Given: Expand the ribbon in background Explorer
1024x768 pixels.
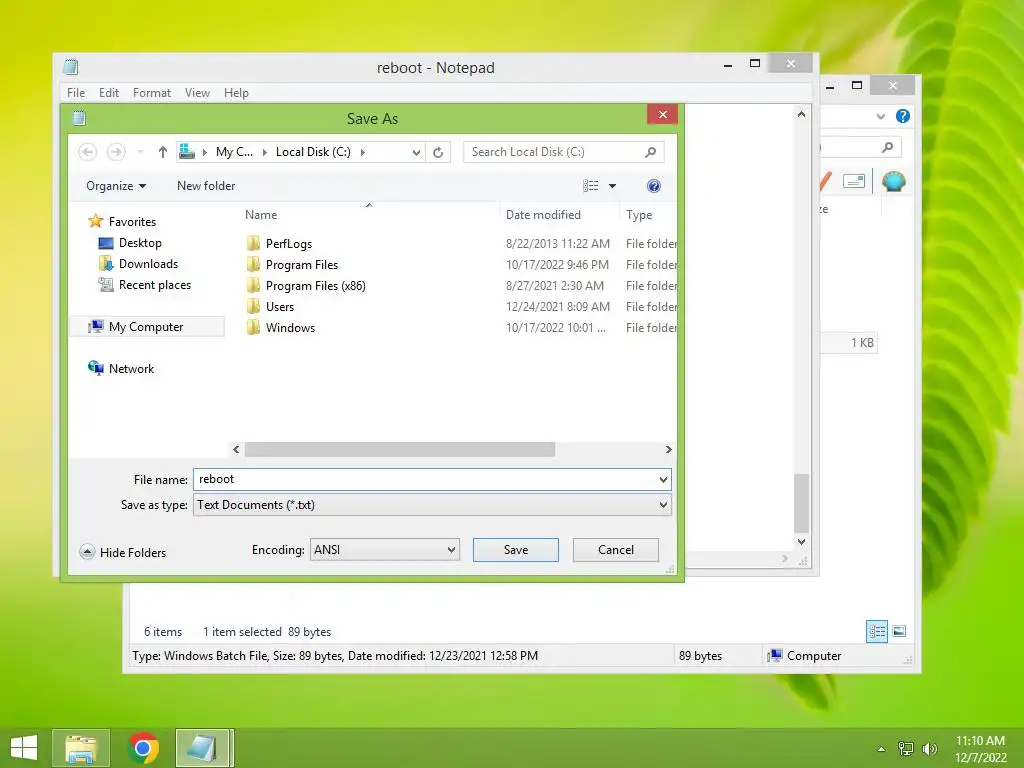Looking at the screenshot, I should [x=880, y=116].
